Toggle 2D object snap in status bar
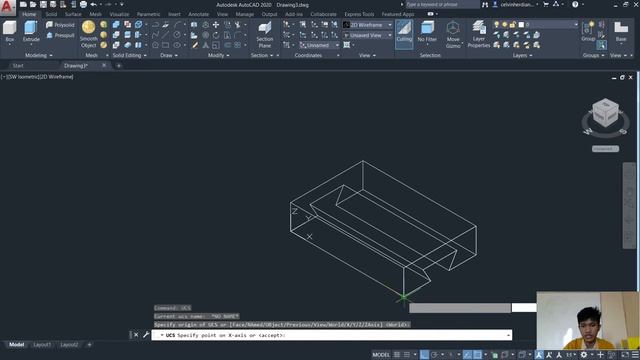Screen dimensions: 640x360 477,355
